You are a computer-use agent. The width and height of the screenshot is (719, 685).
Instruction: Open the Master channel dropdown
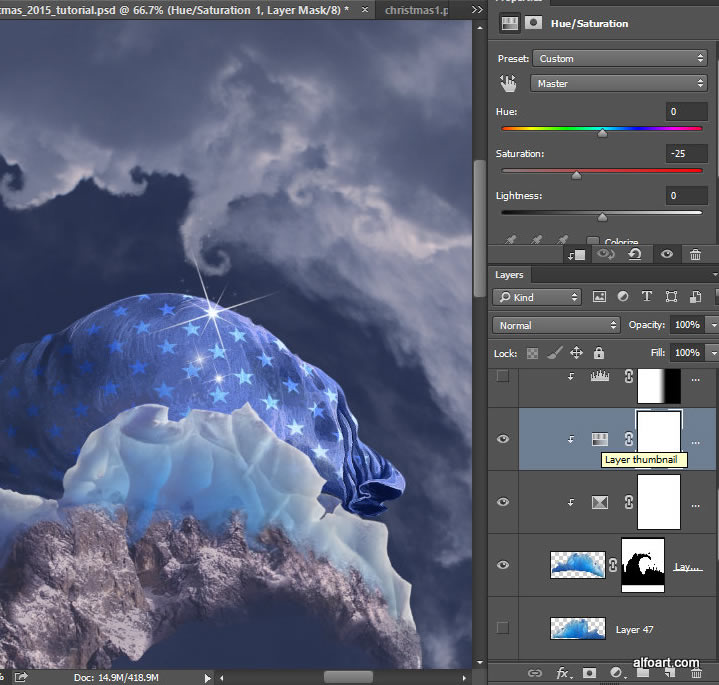point(619,84)
